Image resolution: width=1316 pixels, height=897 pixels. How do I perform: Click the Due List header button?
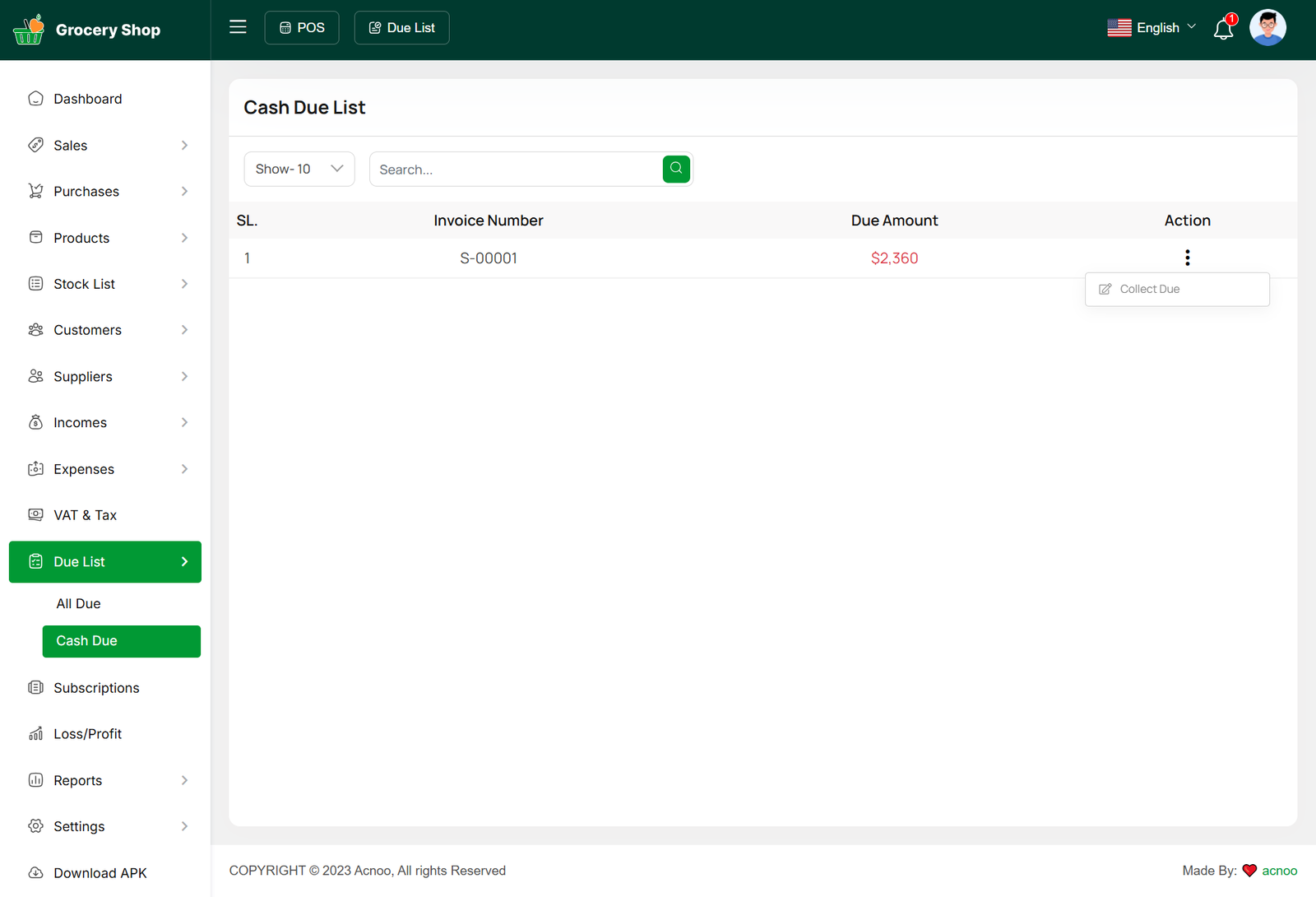pyautogui.click(x=401, y=28)
